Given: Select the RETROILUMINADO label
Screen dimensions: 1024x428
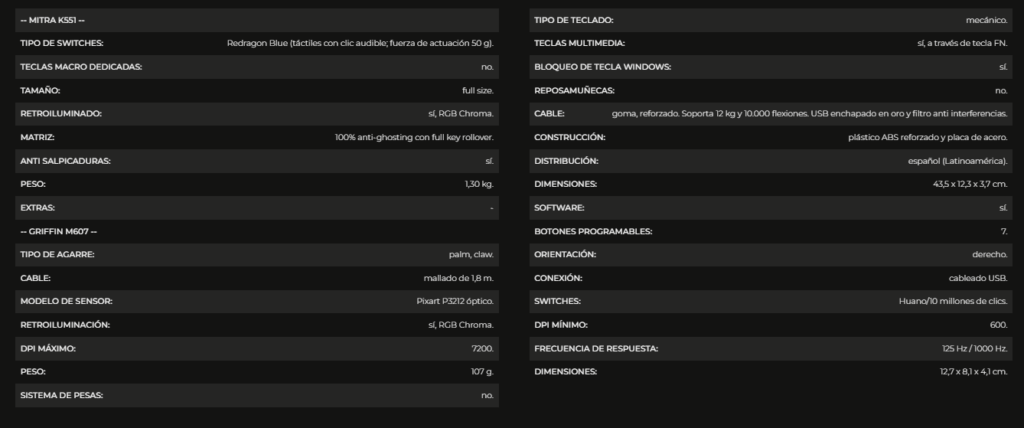Looking at the screenshot, I should click(x=61, y=114).
